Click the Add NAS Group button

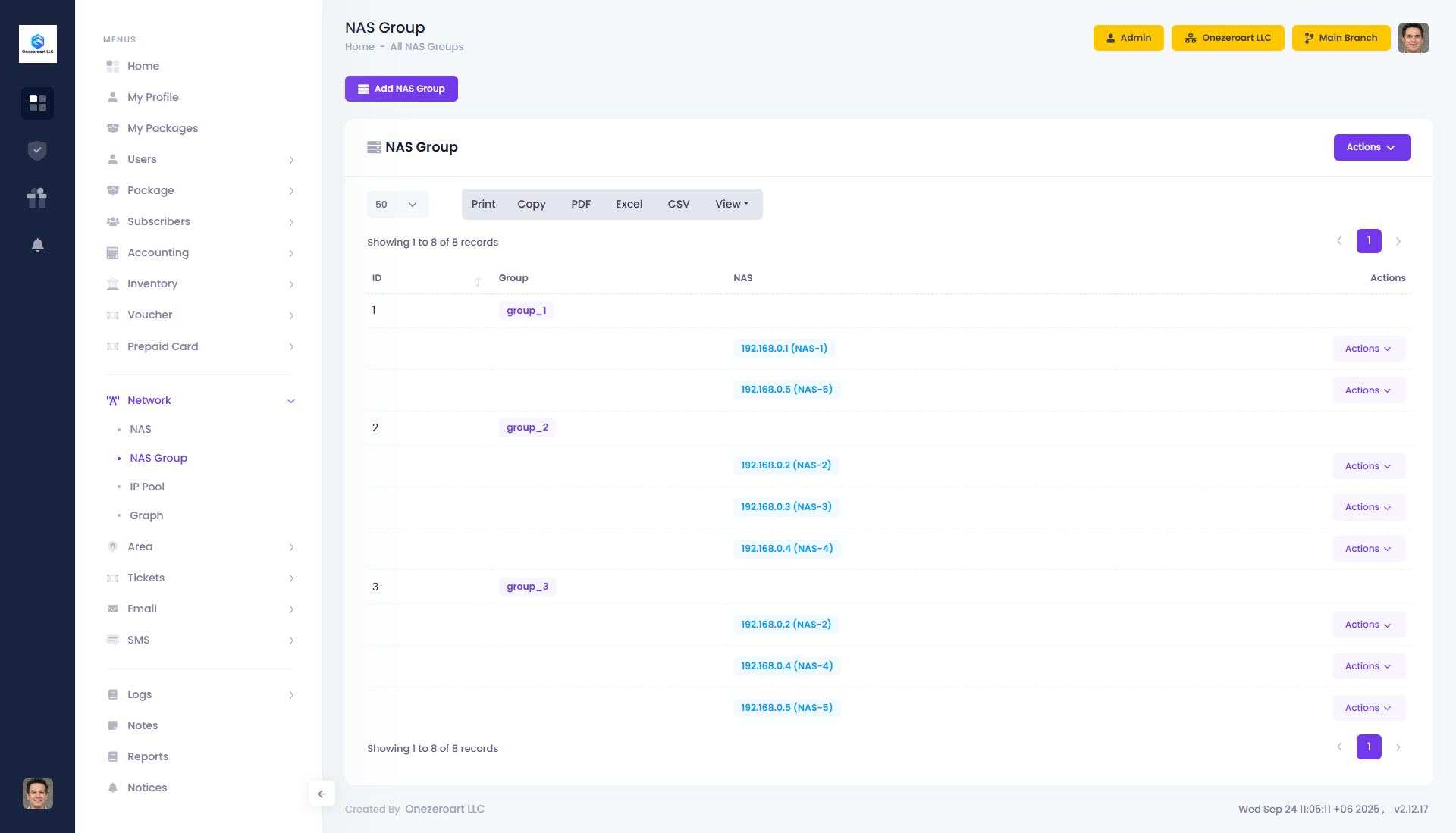click(x=401, y=89)
